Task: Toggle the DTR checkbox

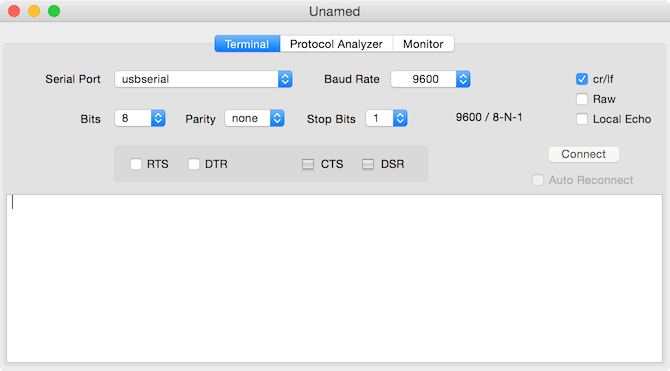Action: click(194, 164)
